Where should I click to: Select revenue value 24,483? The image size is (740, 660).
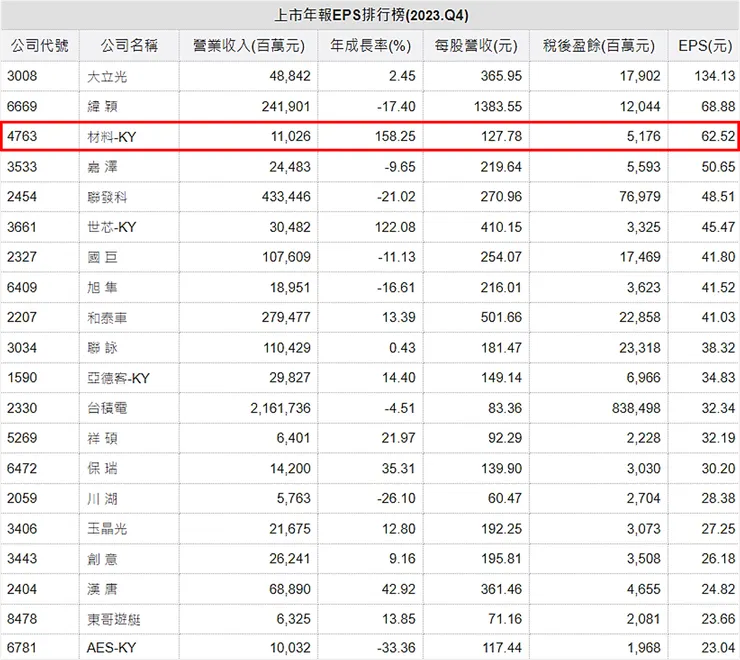tap(290, 167)
